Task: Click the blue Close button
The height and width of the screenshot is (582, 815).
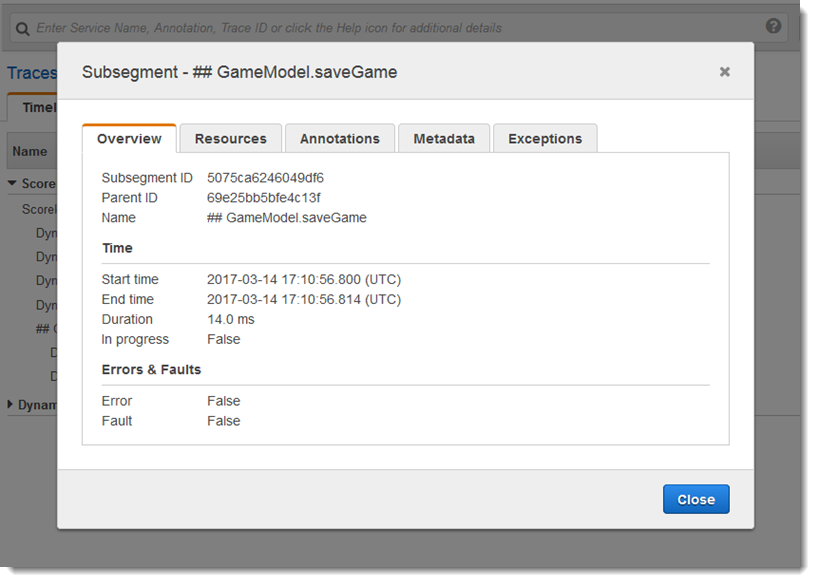Action: 696,498
